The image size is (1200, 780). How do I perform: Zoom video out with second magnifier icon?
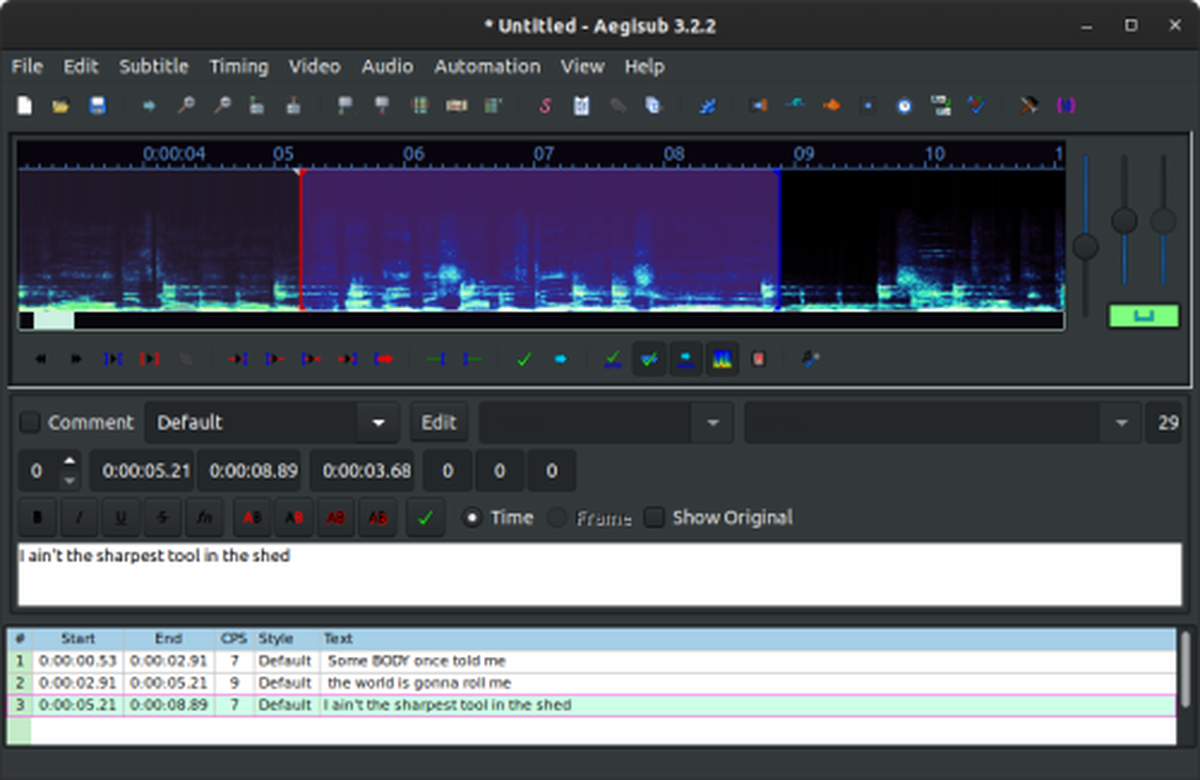[x=221, y=105]
